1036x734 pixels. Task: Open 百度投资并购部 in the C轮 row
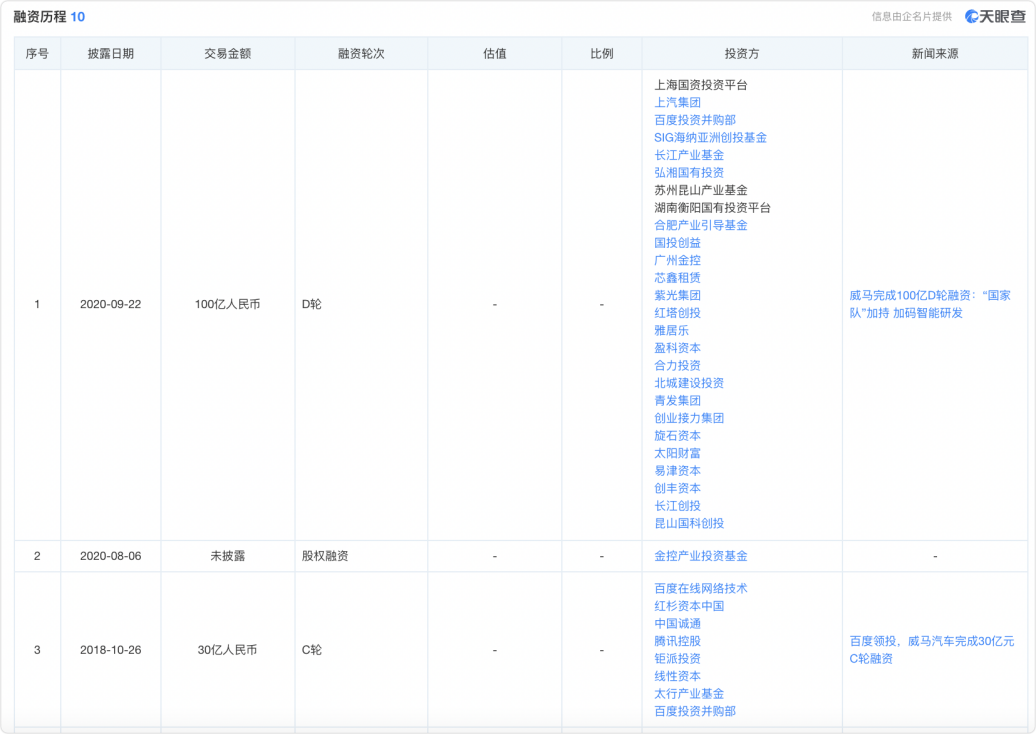pyautogui.click(x=694, y=711)
